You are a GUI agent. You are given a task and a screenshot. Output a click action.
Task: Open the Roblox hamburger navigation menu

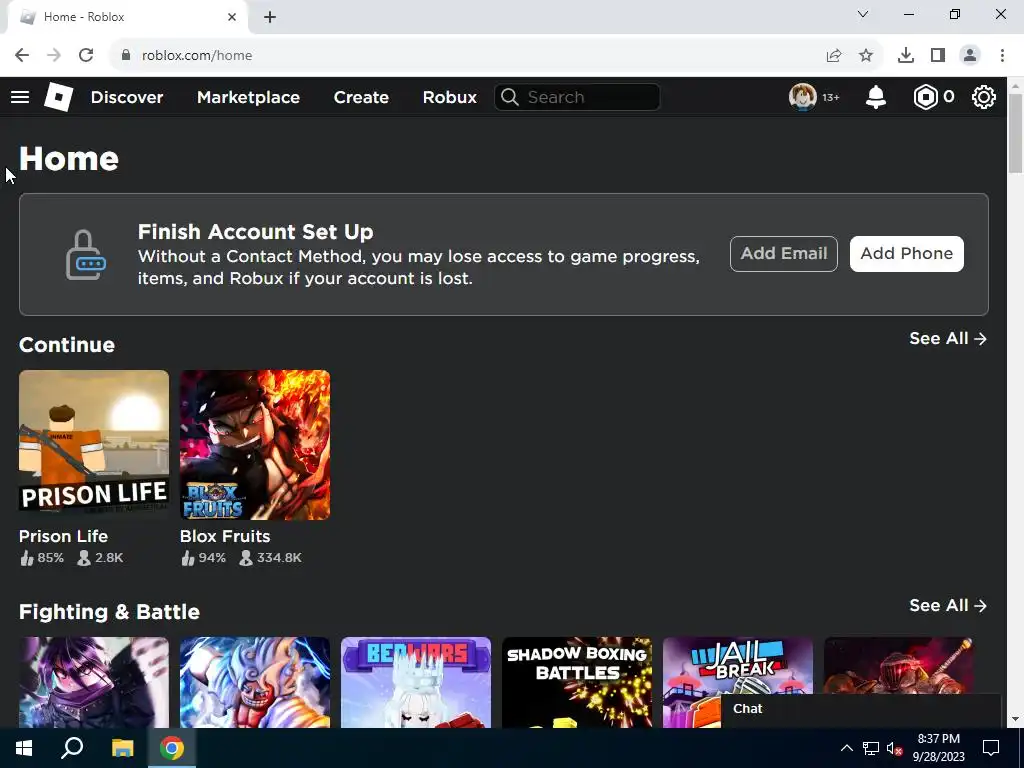[20, 97]
